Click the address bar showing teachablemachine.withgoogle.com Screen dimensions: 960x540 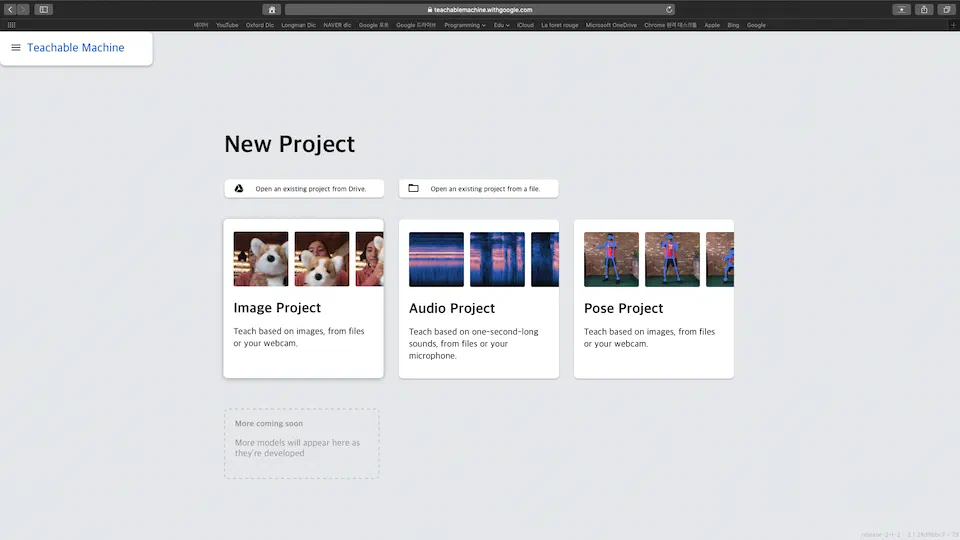(480, 9)
